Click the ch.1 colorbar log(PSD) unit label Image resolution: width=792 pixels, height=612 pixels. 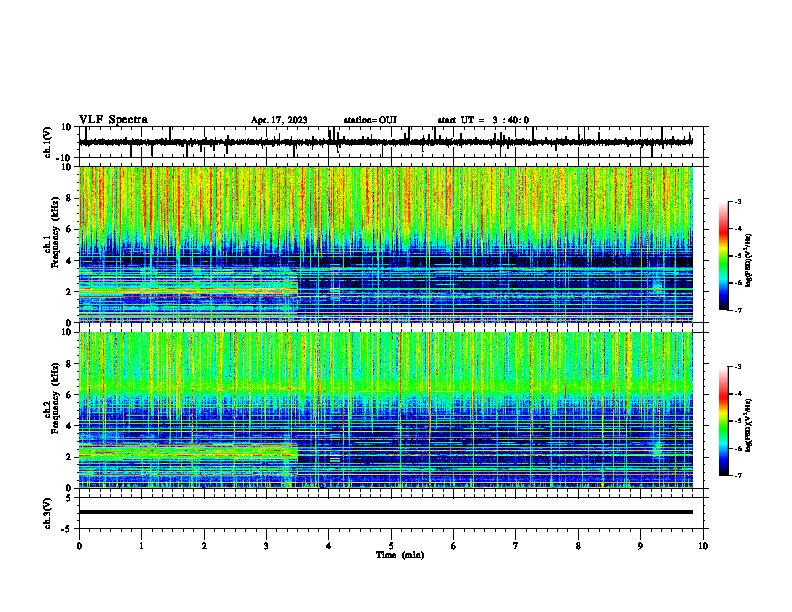click(x=749, y=261)
